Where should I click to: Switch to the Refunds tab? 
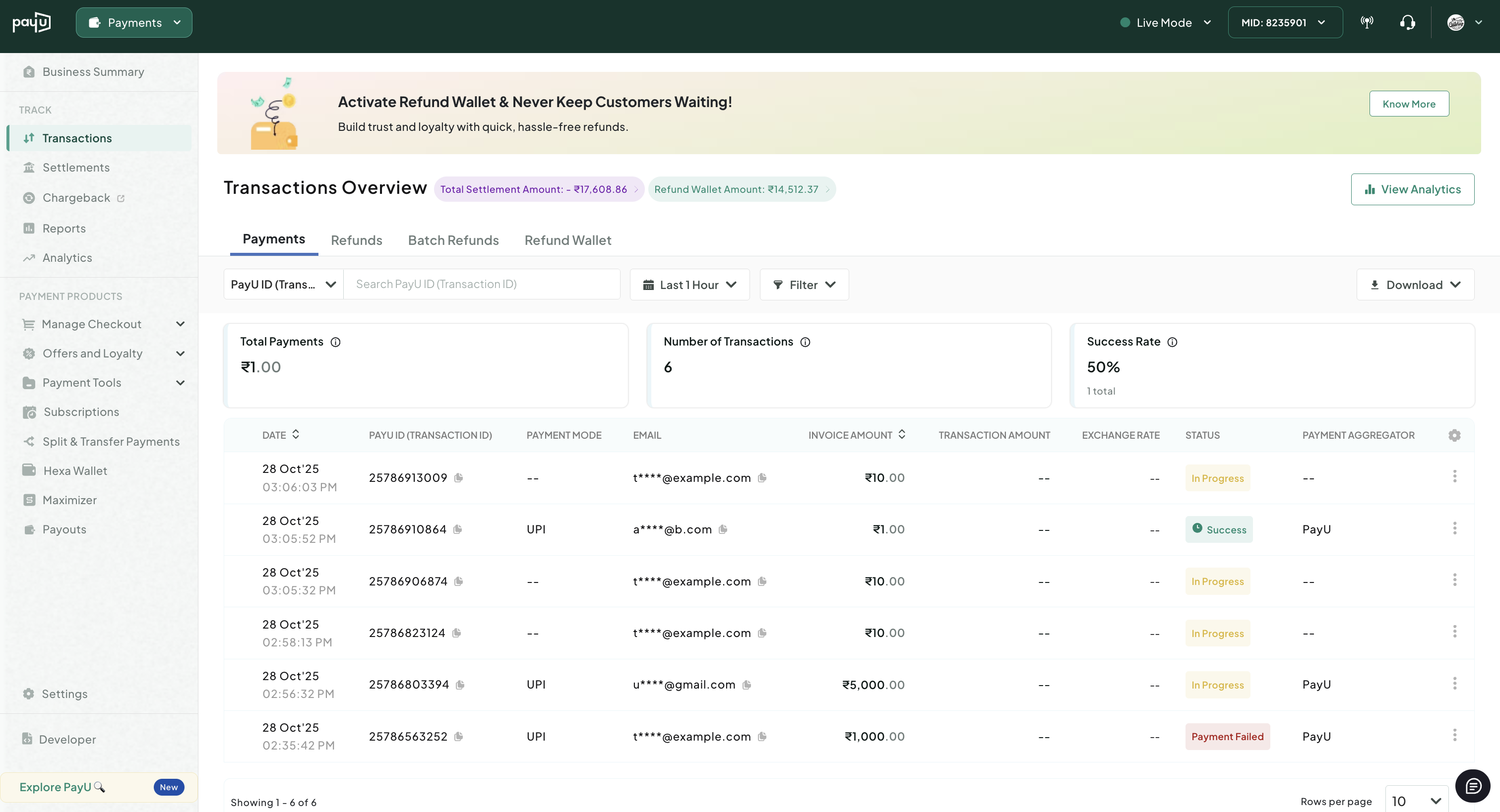(356, 240)
